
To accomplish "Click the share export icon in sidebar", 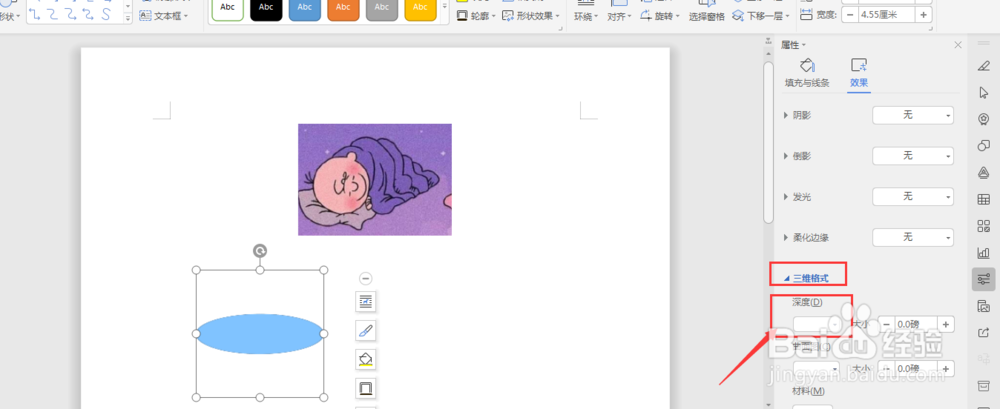I will (x=983, y=332).
